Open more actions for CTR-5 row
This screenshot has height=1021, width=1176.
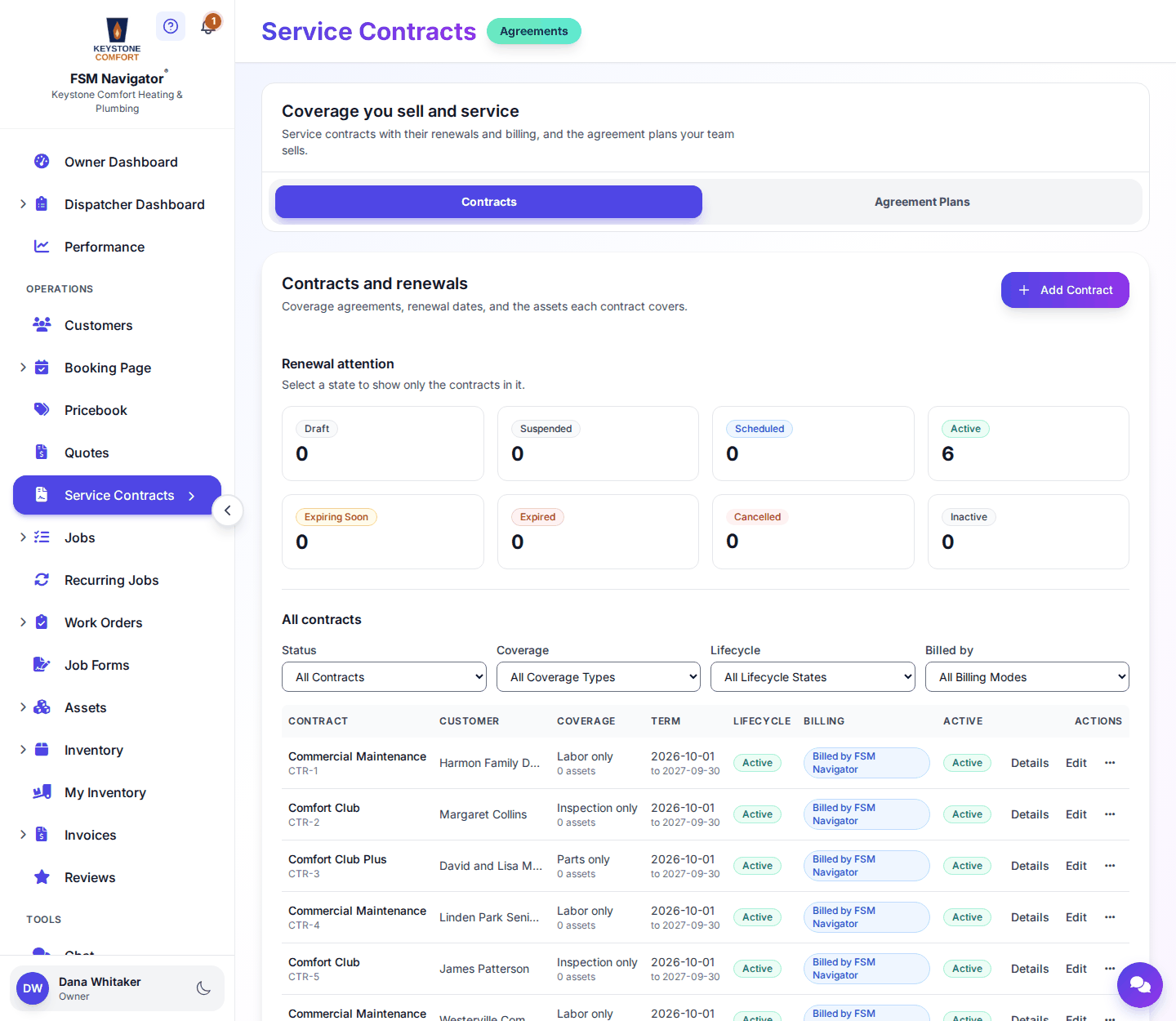pos(1110,969)
